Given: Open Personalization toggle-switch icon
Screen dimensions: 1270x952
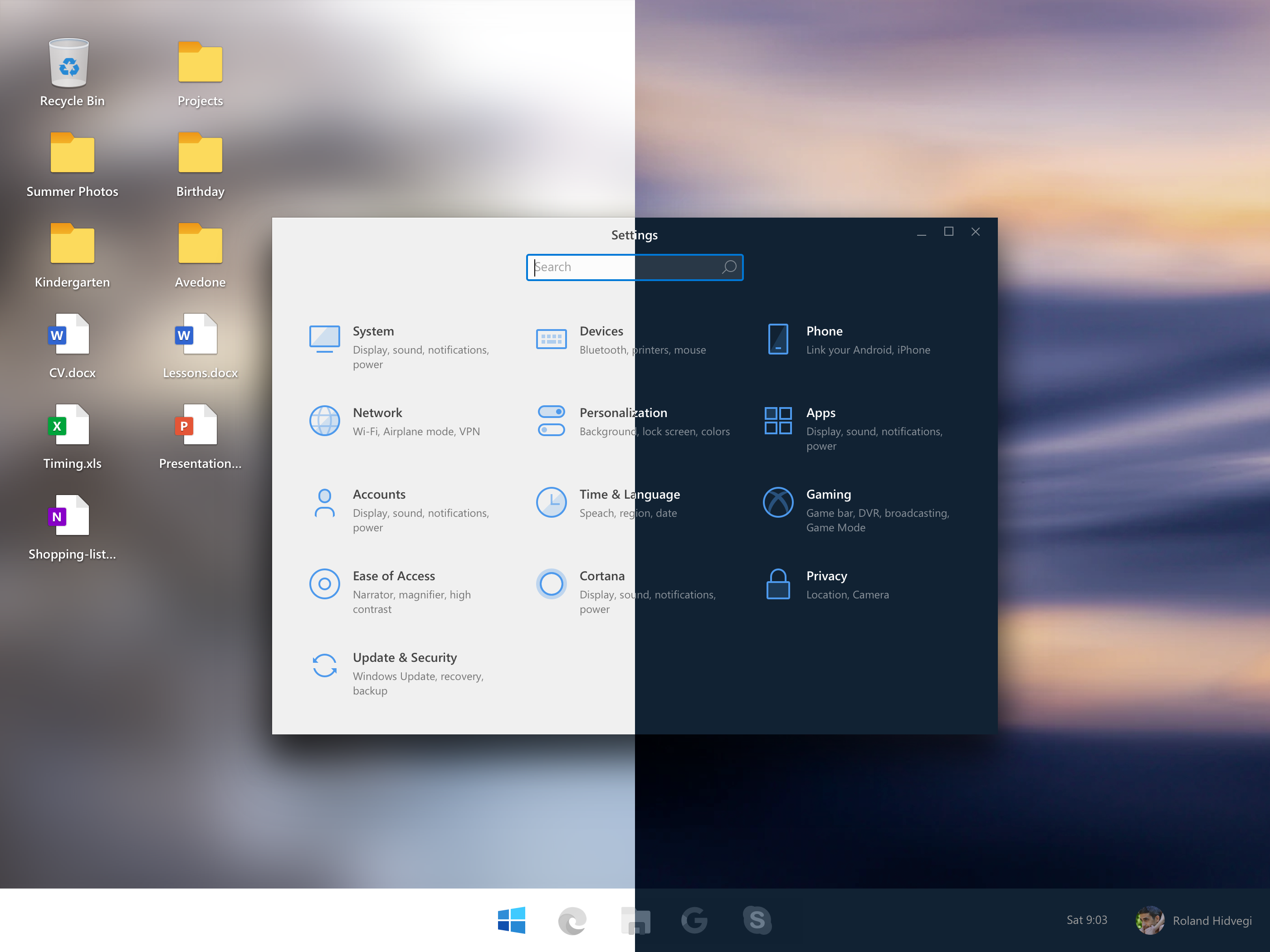Looking at the screenshot, I should 551,421.
